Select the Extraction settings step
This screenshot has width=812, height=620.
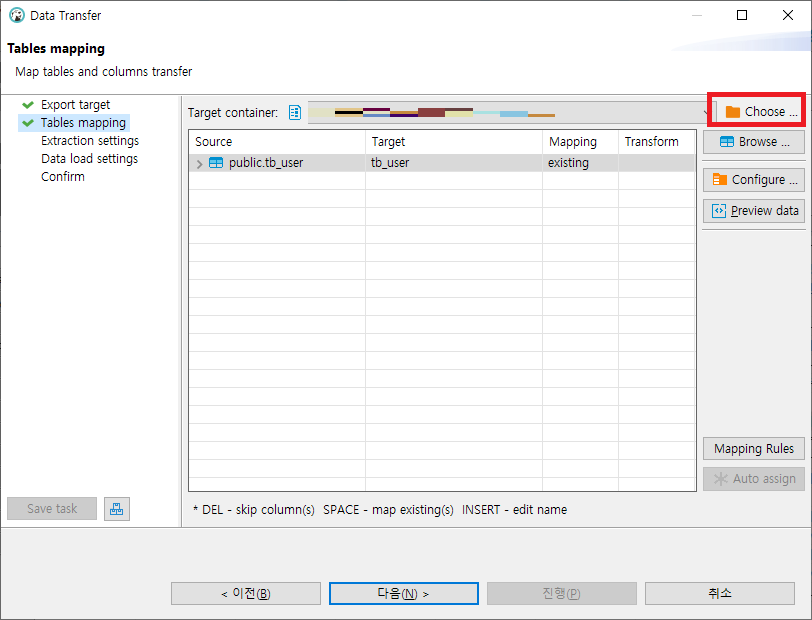[x=89, y=140]
